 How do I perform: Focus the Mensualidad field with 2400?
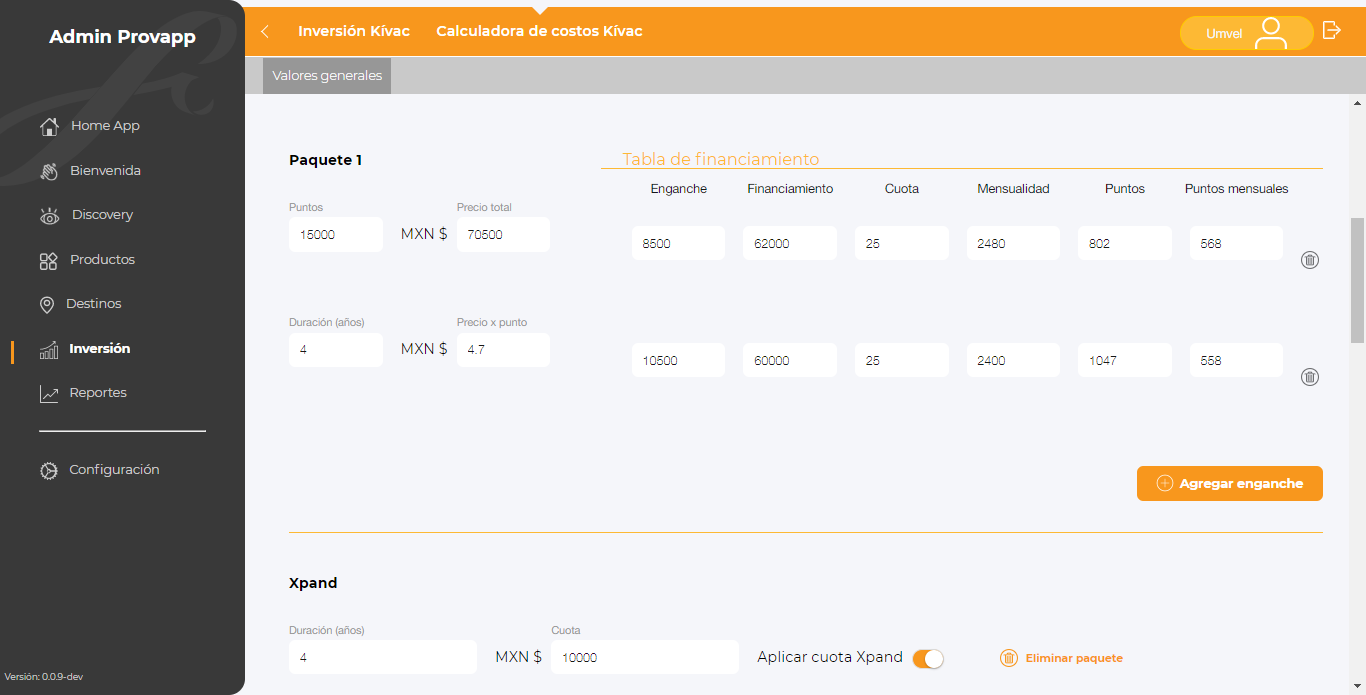1013,360
